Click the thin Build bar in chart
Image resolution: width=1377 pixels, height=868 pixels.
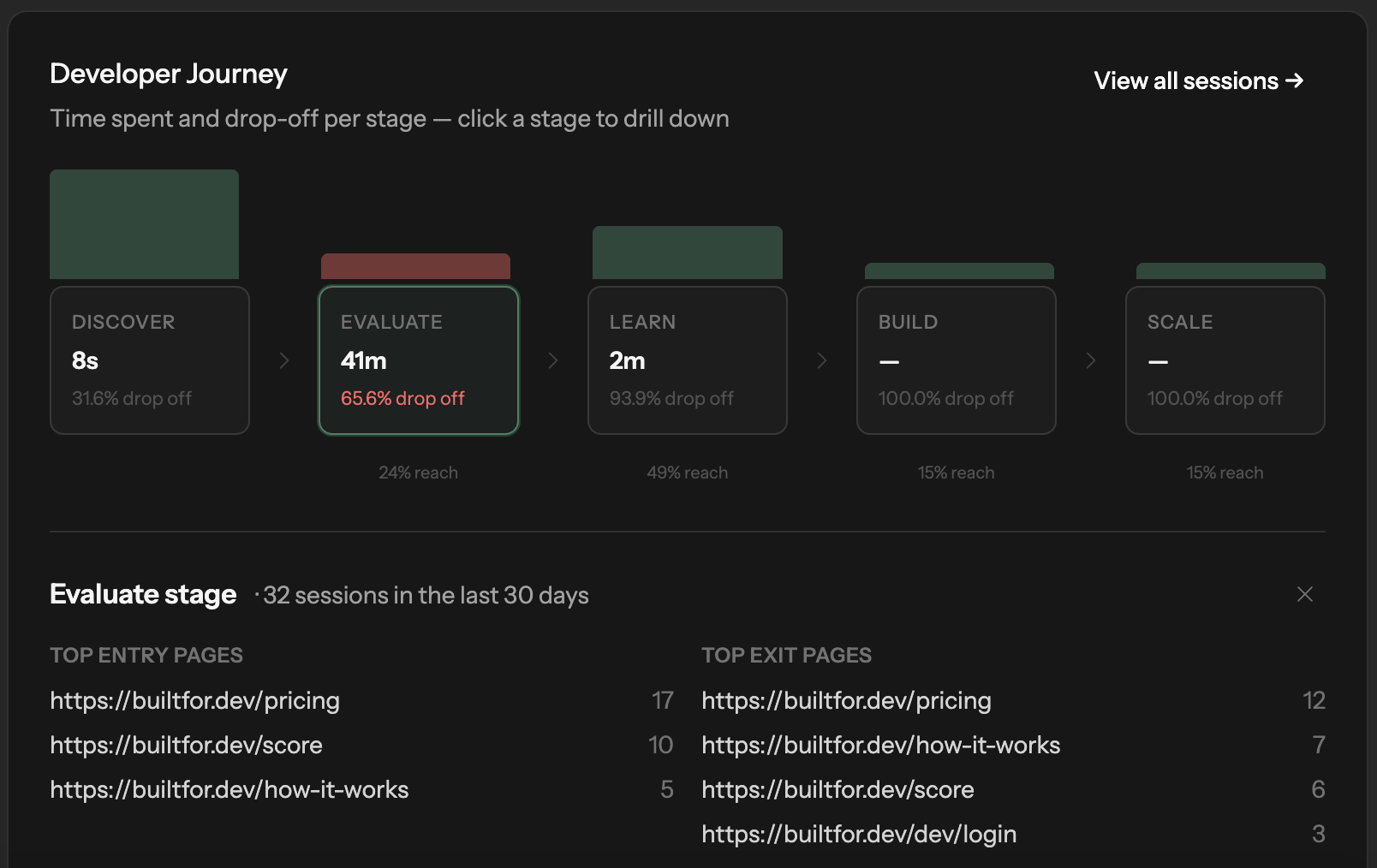tap(959, 271)
